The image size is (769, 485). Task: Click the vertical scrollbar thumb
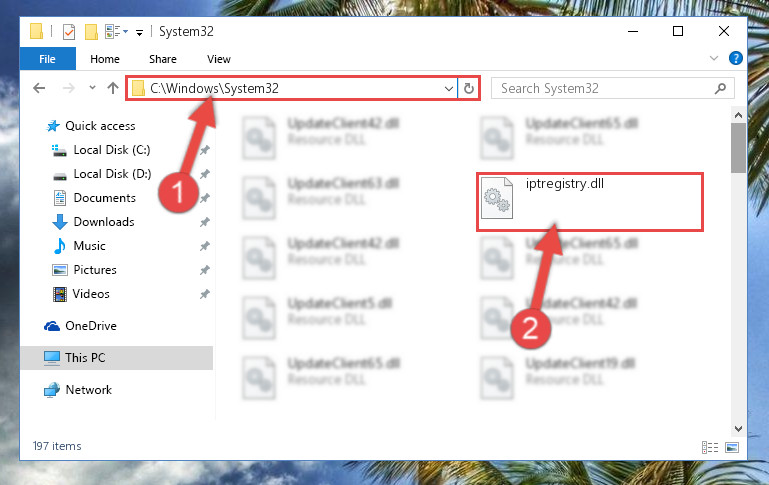coord(738,148)
